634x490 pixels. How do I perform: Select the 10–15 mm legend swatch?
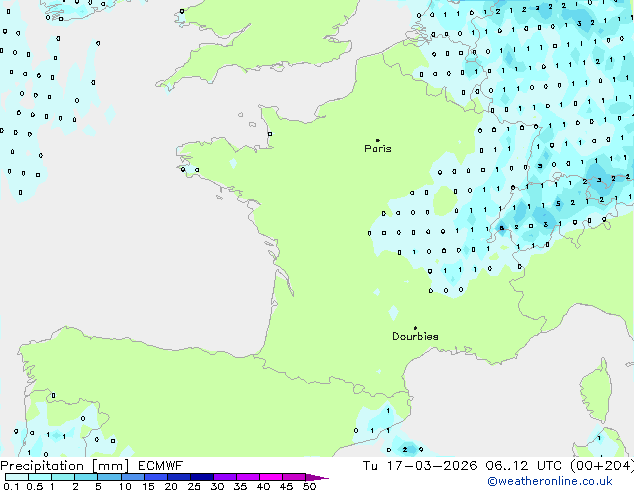(132, 477)
